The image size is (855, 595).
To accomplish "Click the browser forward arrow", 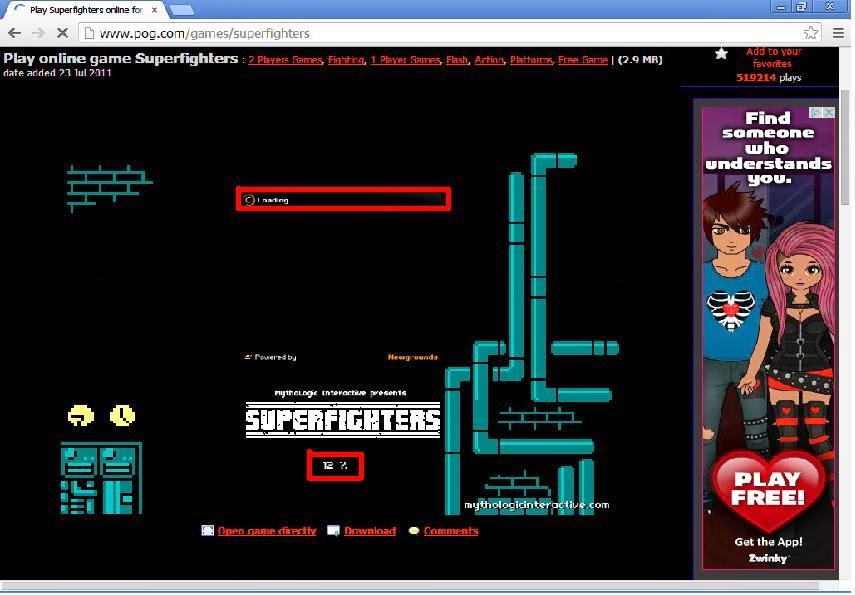I will (x=39, y=33).
